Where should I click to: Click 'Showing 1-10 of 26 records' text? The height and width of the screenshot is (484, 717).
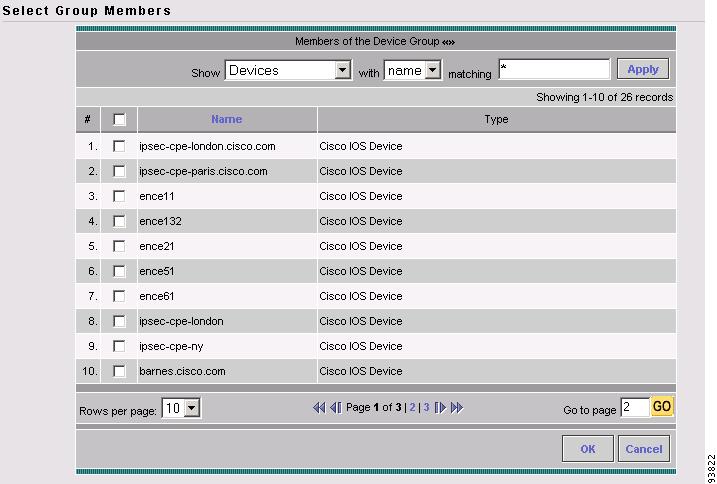click(605, 97)
